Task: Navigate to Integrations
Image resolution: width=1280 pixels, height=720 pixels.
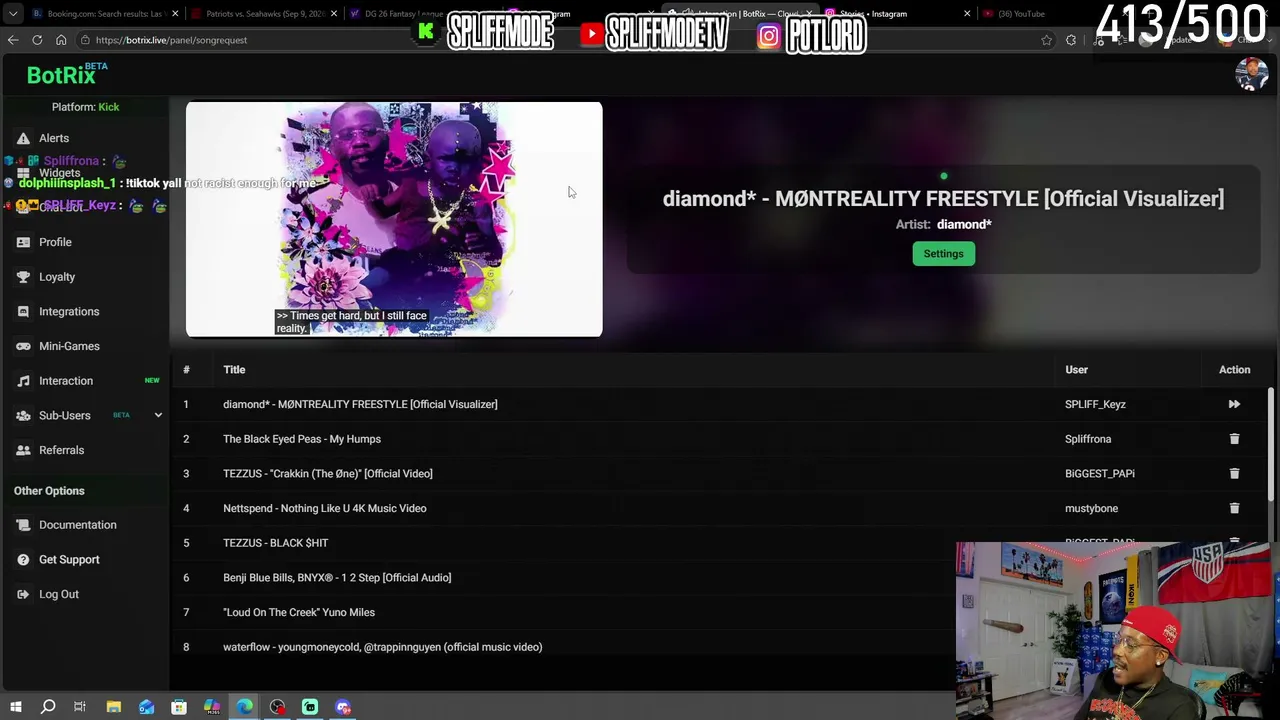Action: tap(69, 311)
